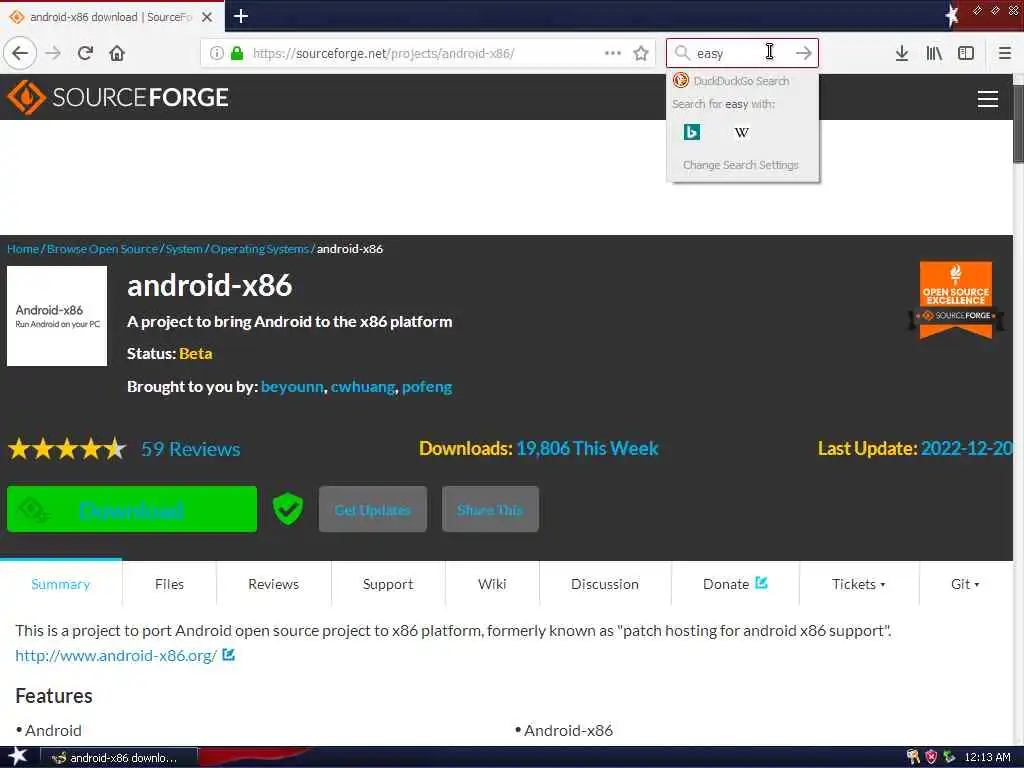Open beyounn's profile link

tap(292, 387)
